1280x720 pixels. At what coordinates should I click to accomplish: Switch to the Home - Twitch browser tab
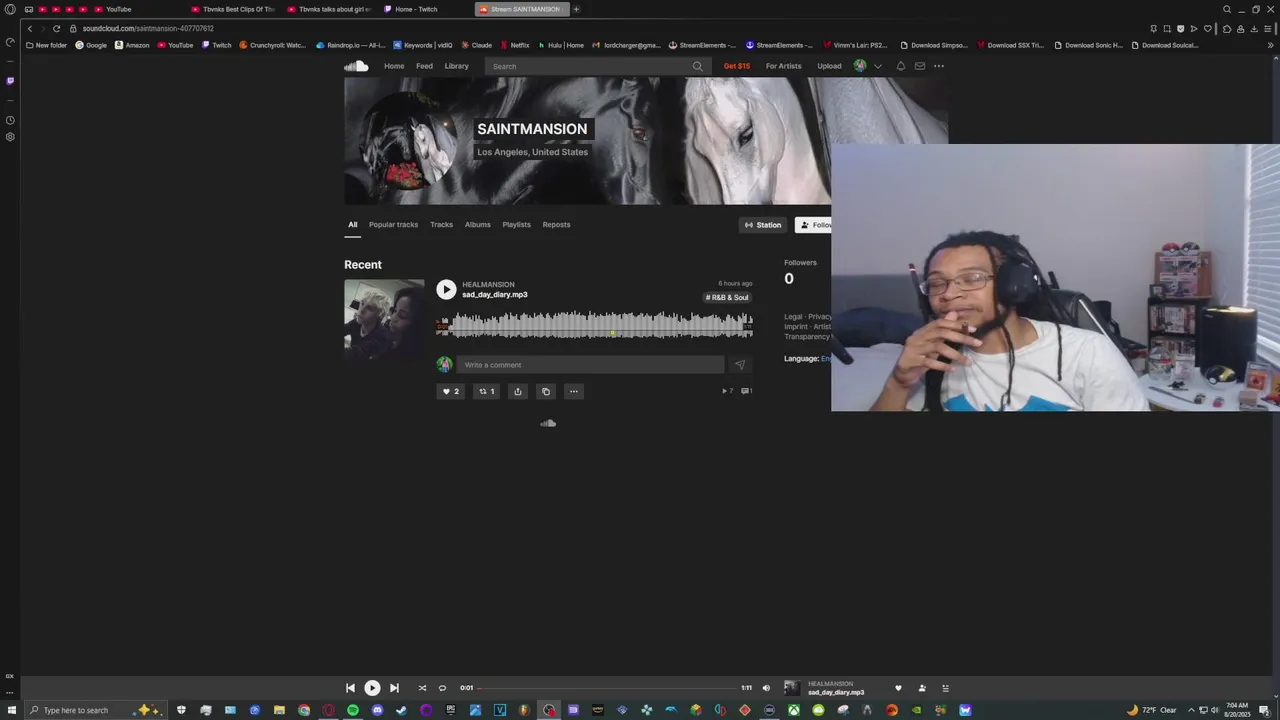[416, 9]
